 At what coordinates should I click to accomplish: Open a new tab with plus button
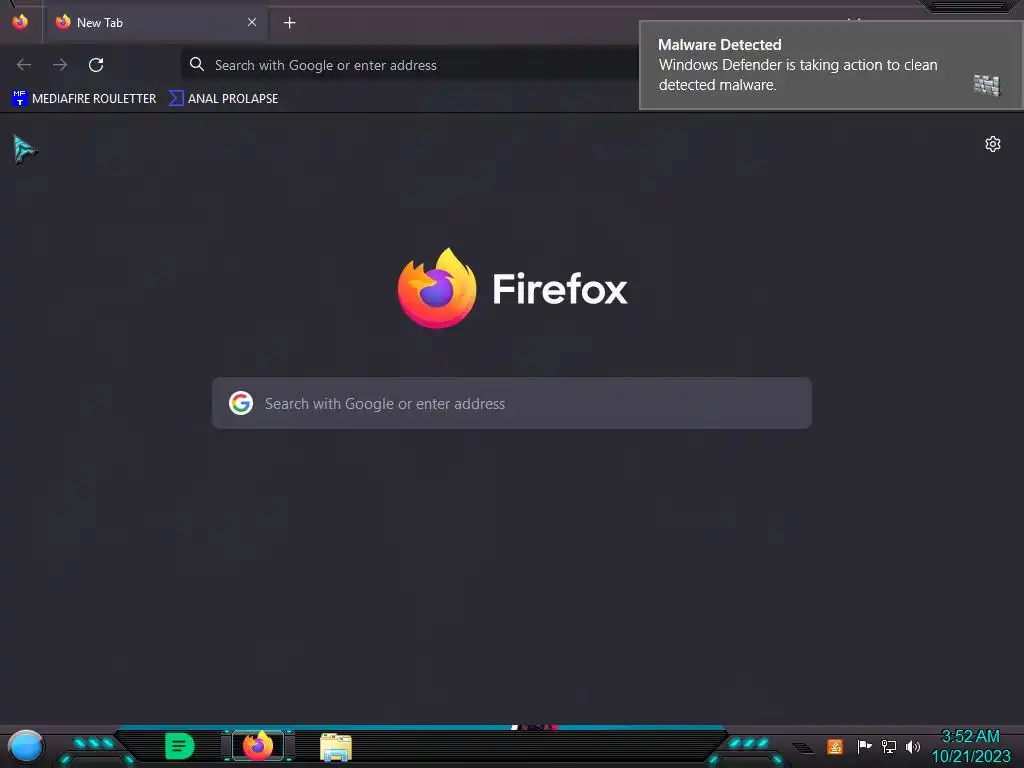click(x=289, y=23)
